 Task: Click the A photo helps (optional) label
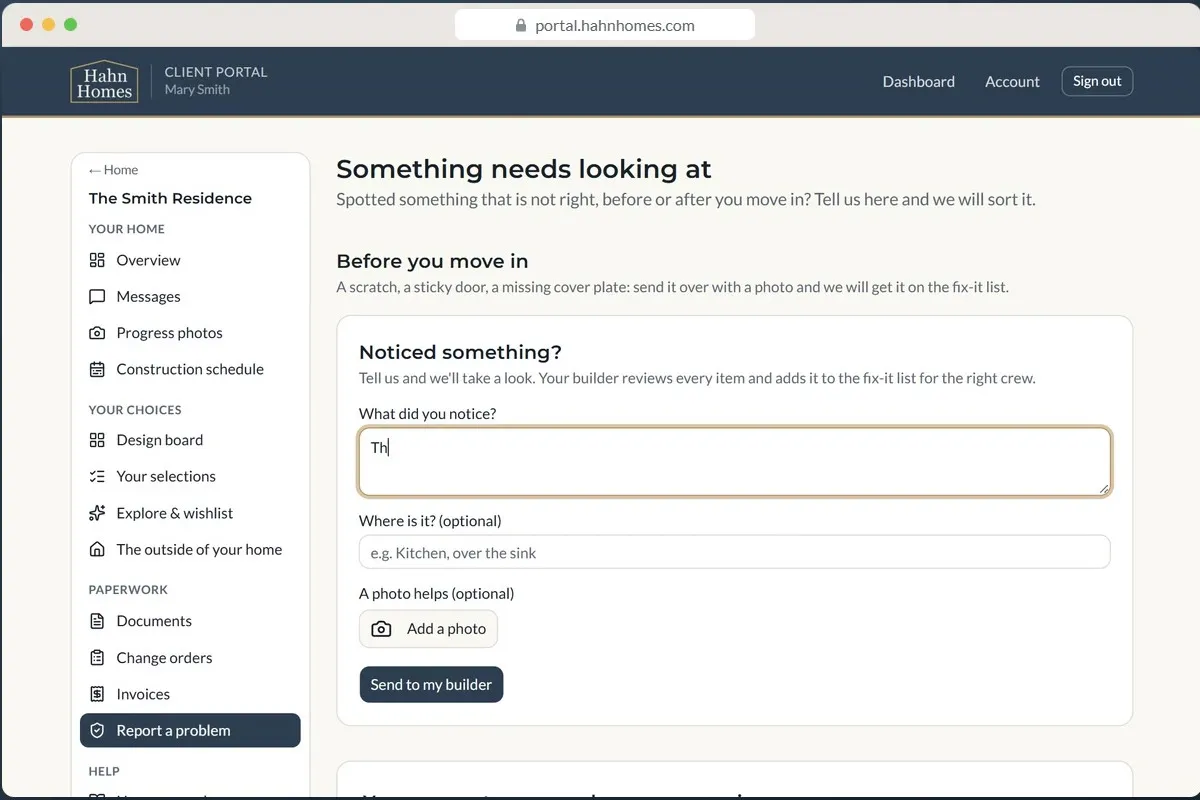436,593
